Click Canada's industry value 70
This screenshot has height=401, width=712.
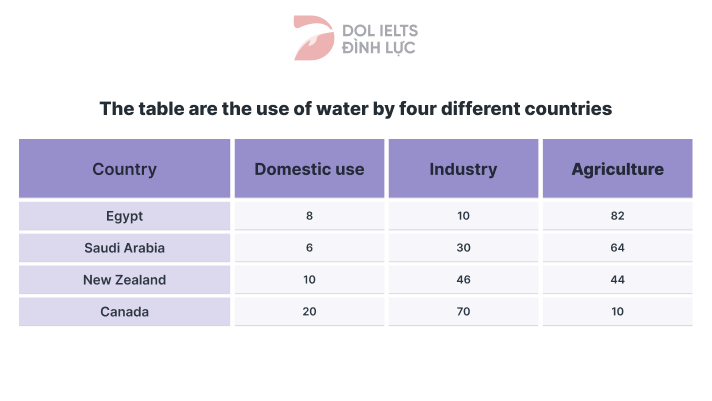click(x=463, y=312)
